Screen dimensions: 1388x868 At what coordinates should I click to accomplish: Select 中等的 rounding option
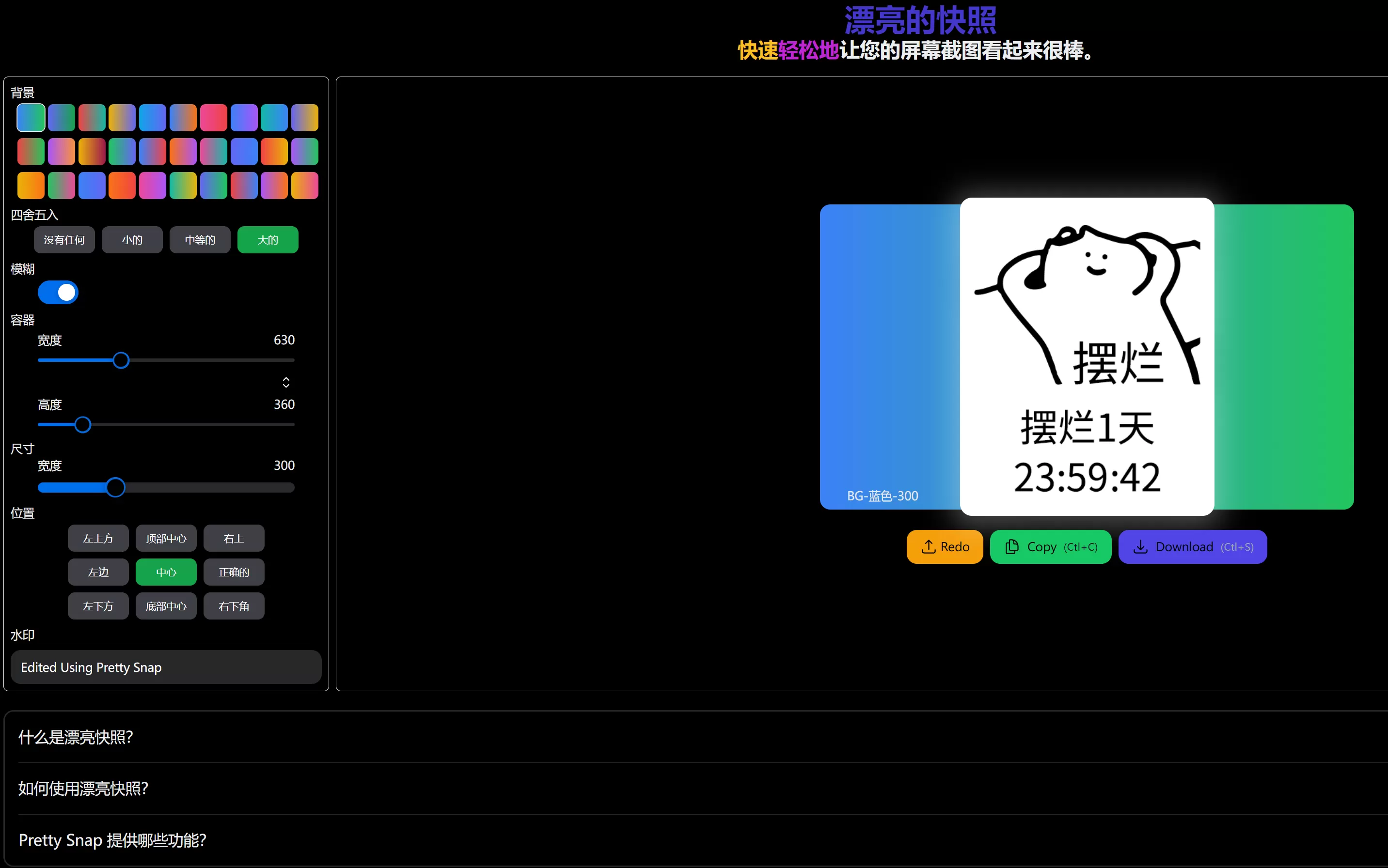click(x=199, y=239)
